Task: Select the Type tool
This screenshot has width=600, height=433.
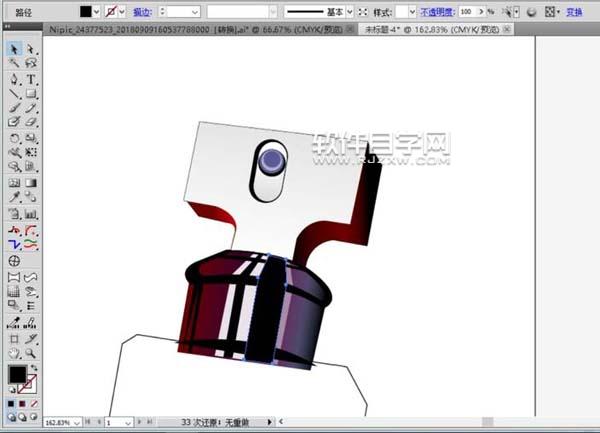Action: coord(31,78)
